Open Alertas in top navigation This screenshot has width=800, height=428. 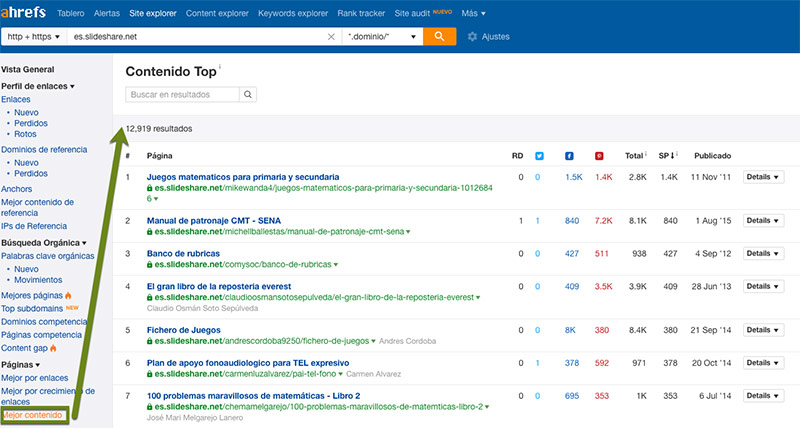click(x=107, y=13)
